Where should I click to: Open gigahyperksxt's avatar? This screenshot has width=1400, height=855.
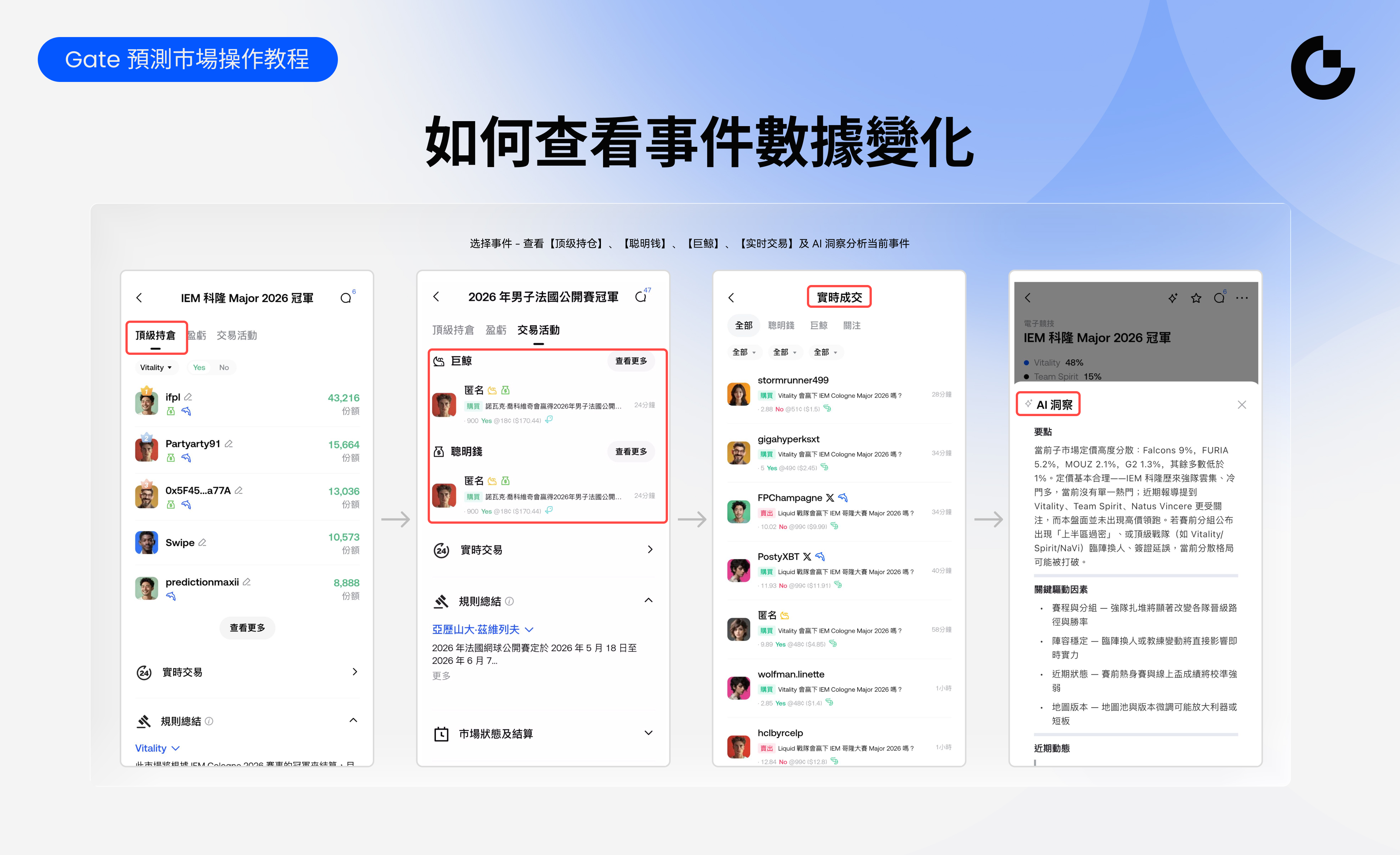pyautogui.click(x=738, y=453)
